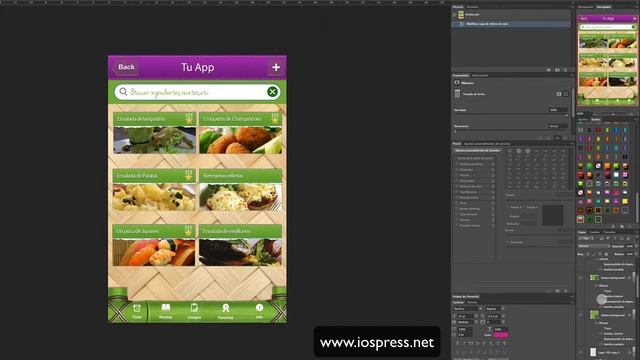Switch to Canales tab
This screenshot has height=360, width=640.
point(595,232)
